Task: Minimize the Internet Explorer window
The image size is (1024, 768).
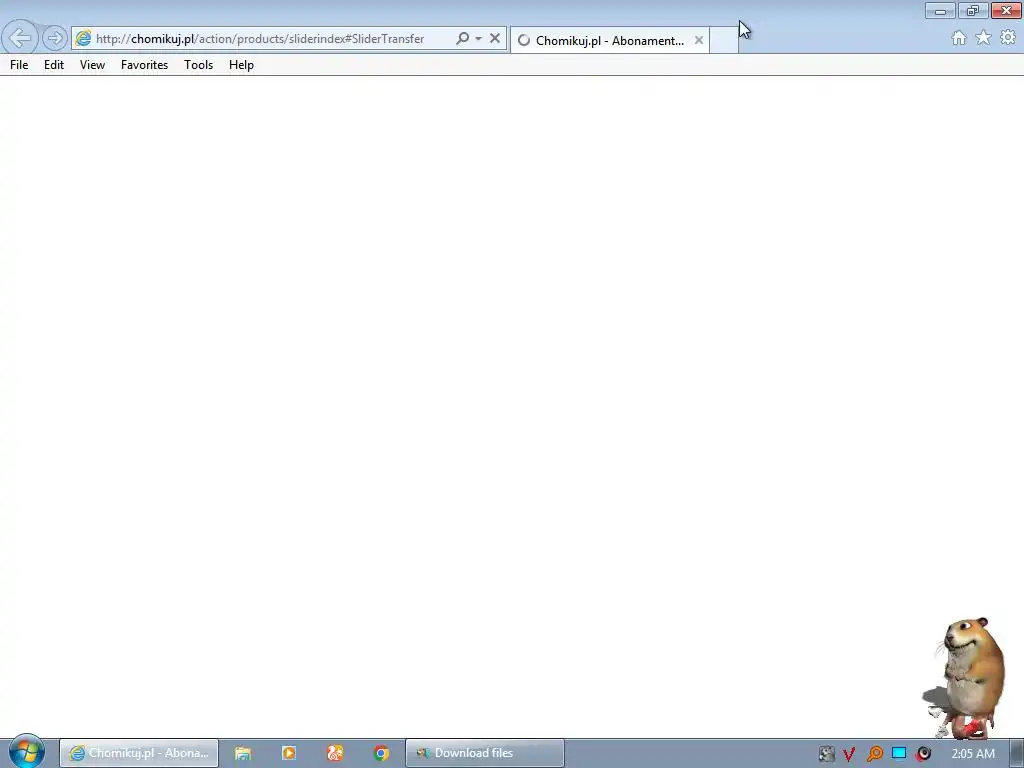Action: pyautogui.click(x=940, y=11)
